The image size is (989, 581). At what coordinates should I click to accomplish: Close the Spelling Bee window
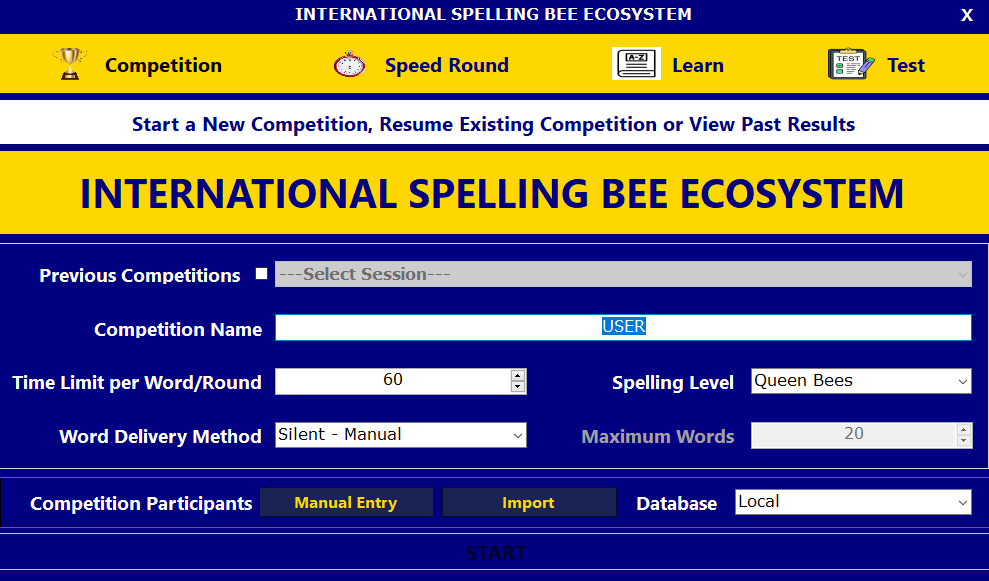tap(966, 15)
